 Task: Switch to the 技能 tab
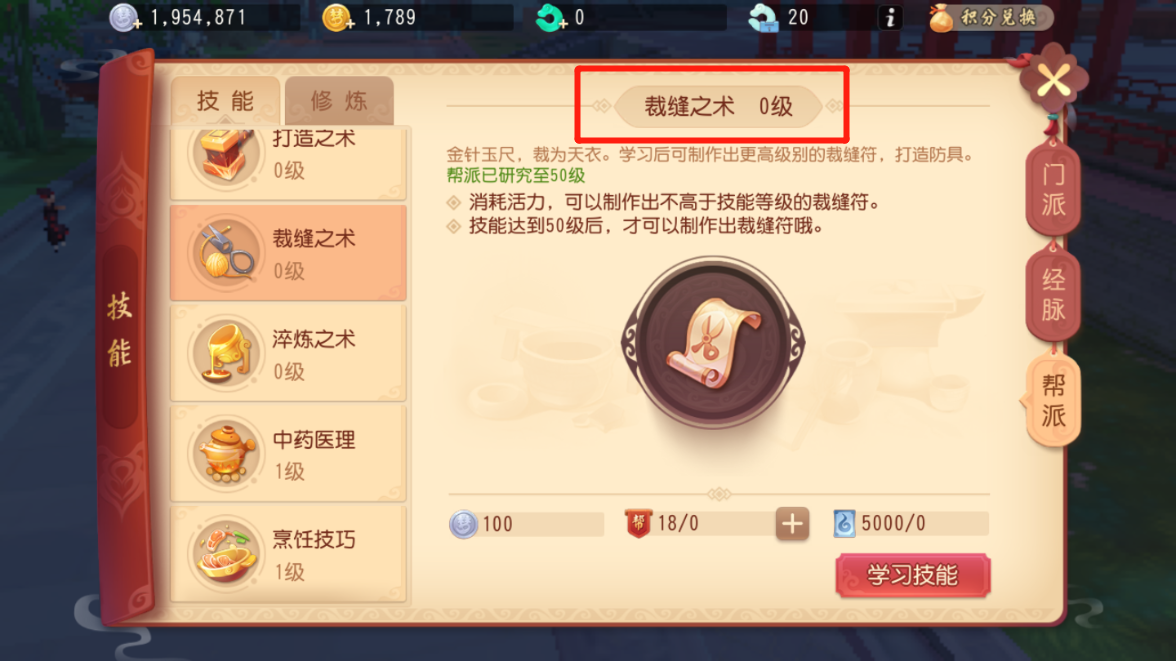click(x=225, y=101)
